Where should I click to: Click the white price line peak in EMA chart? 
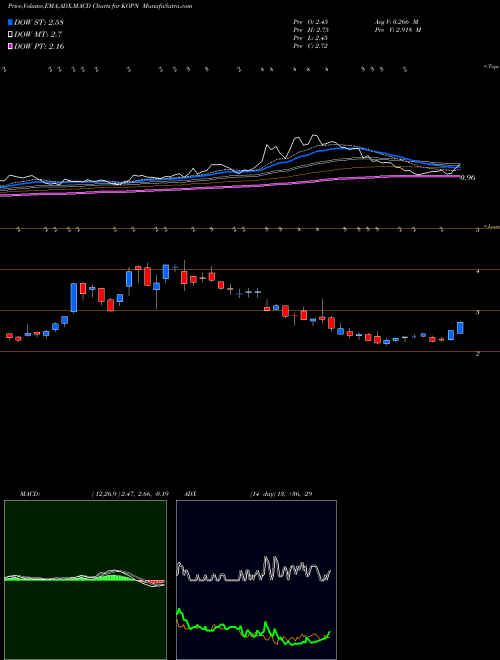[314, 136]
